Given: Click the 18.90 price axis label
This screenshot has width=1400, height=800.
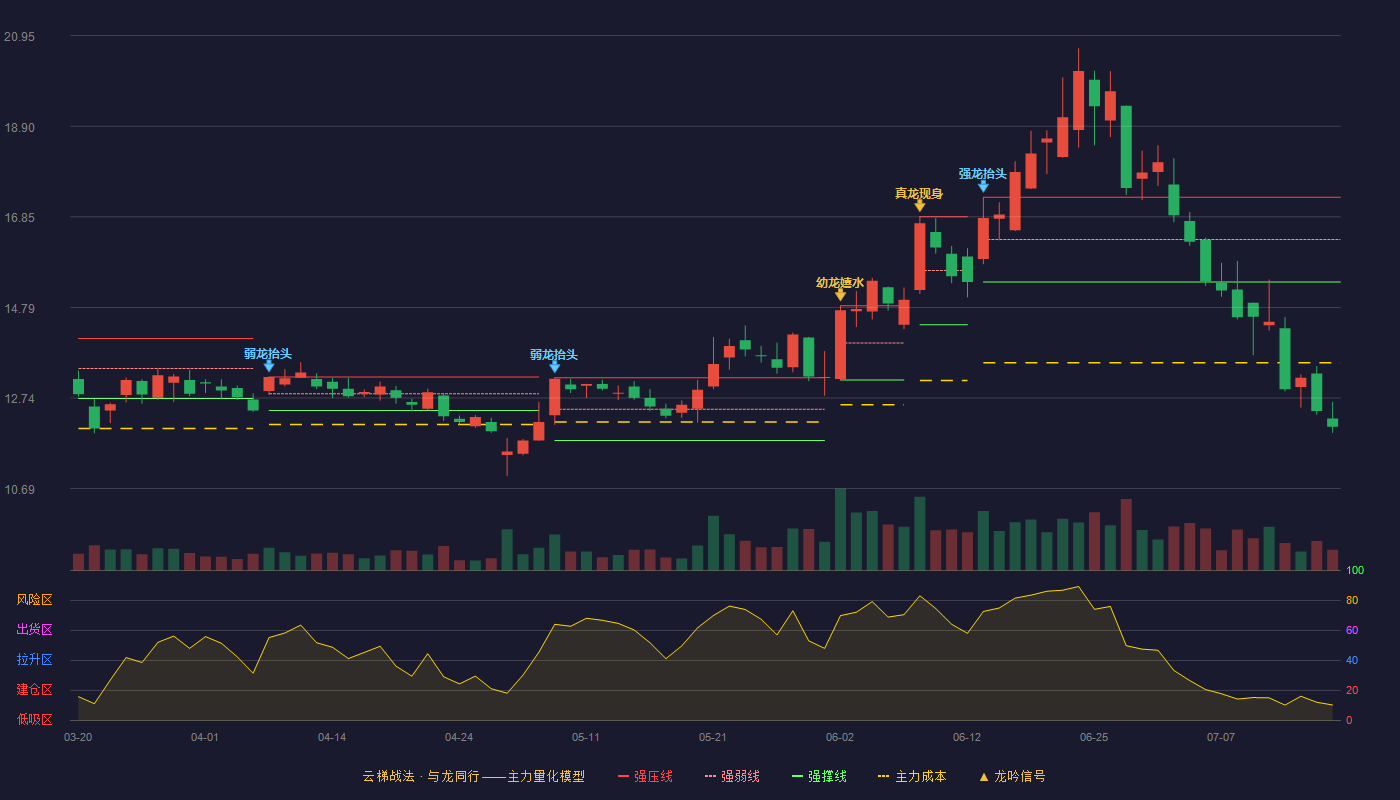Looking at the screenshot, I should point(19,128).
